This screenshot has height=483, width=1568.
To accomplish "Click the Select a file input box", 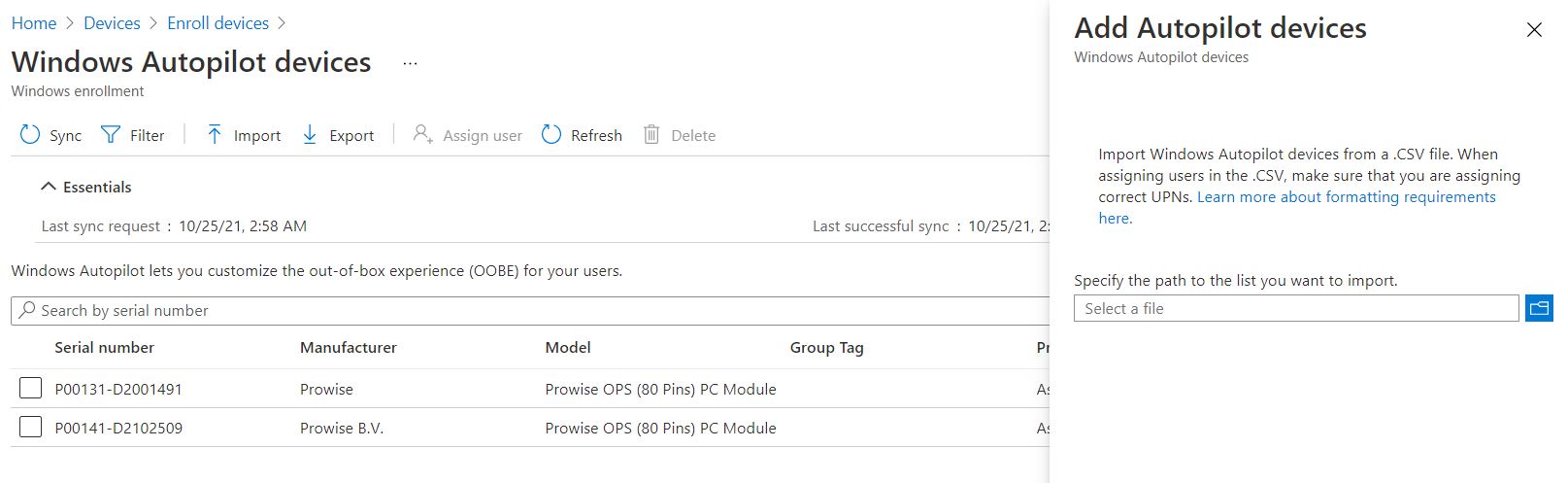I will pyautogui.click(x=1296, y=308).
